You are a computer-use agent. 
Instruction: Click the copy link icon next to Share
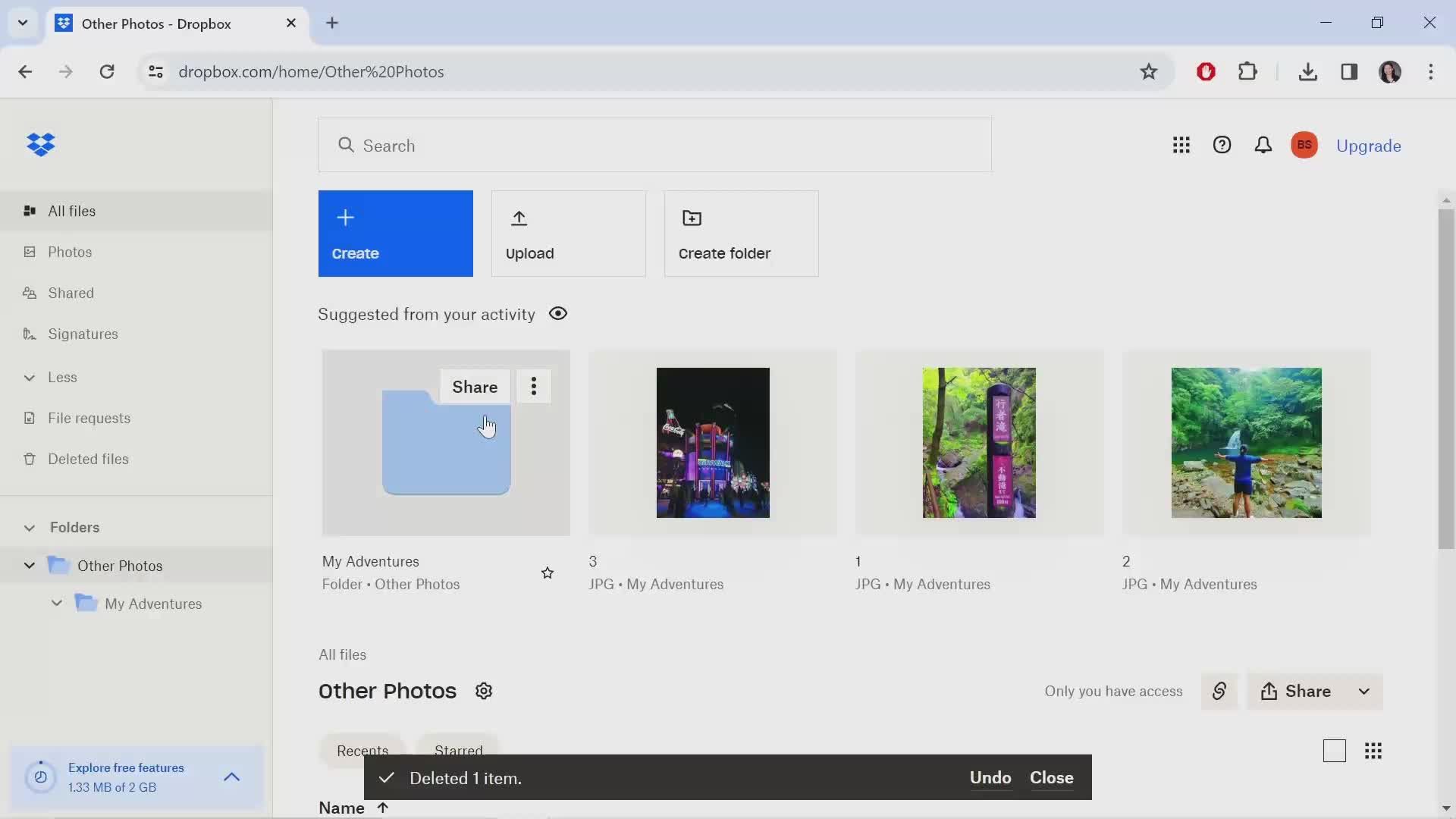coord(1220,691)
